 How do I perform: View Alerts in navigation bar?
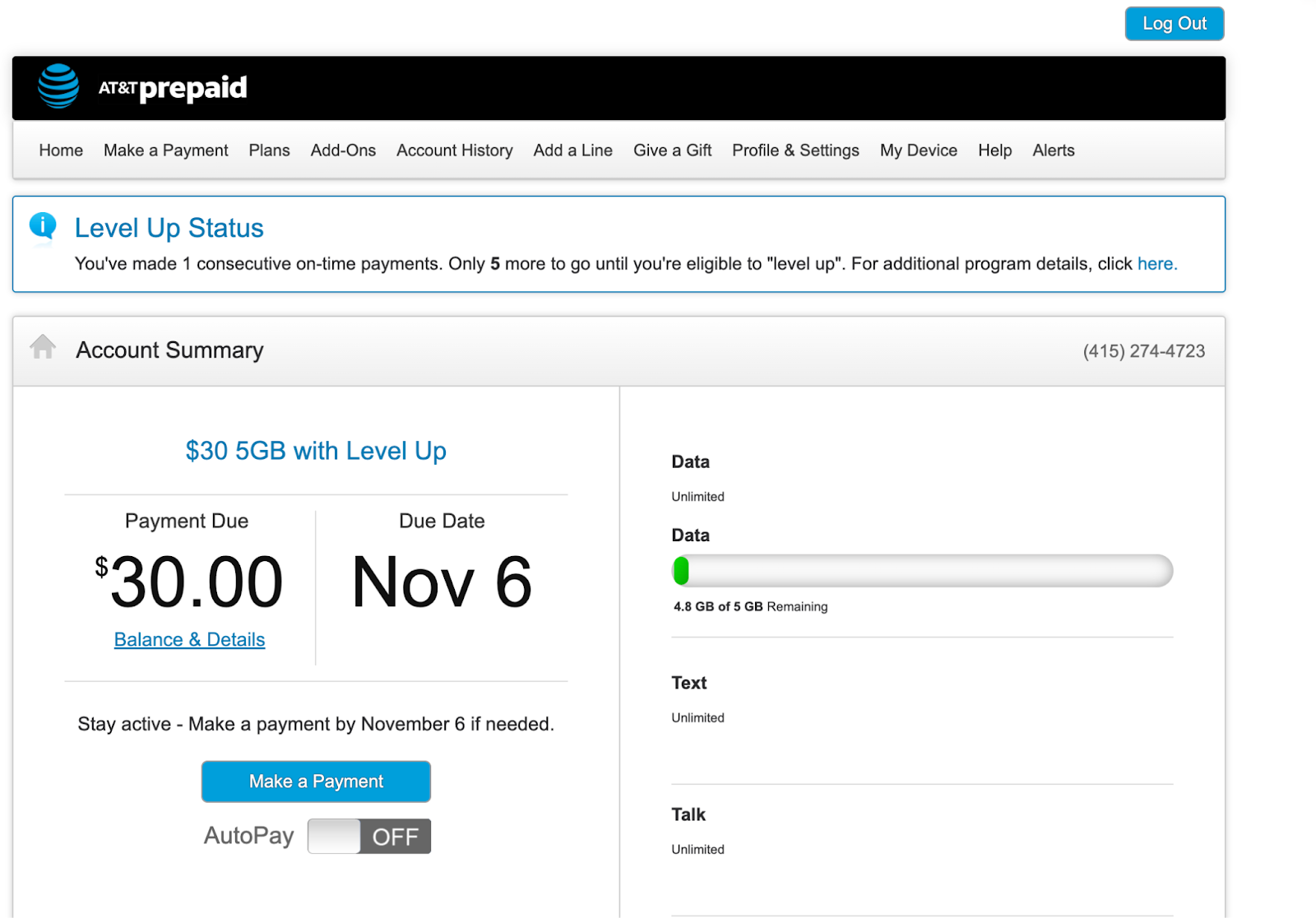[x=1054, y=151]
